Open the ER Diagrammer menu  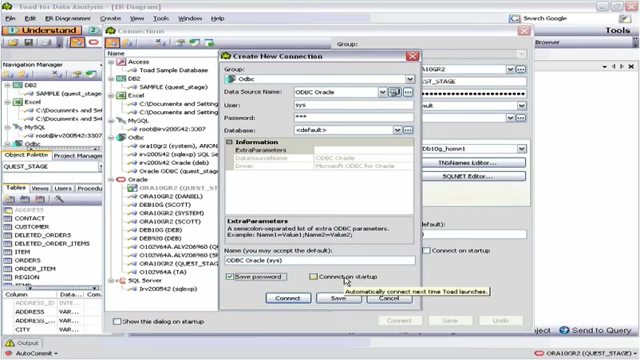pyautogui.click(x=68, y=18)
